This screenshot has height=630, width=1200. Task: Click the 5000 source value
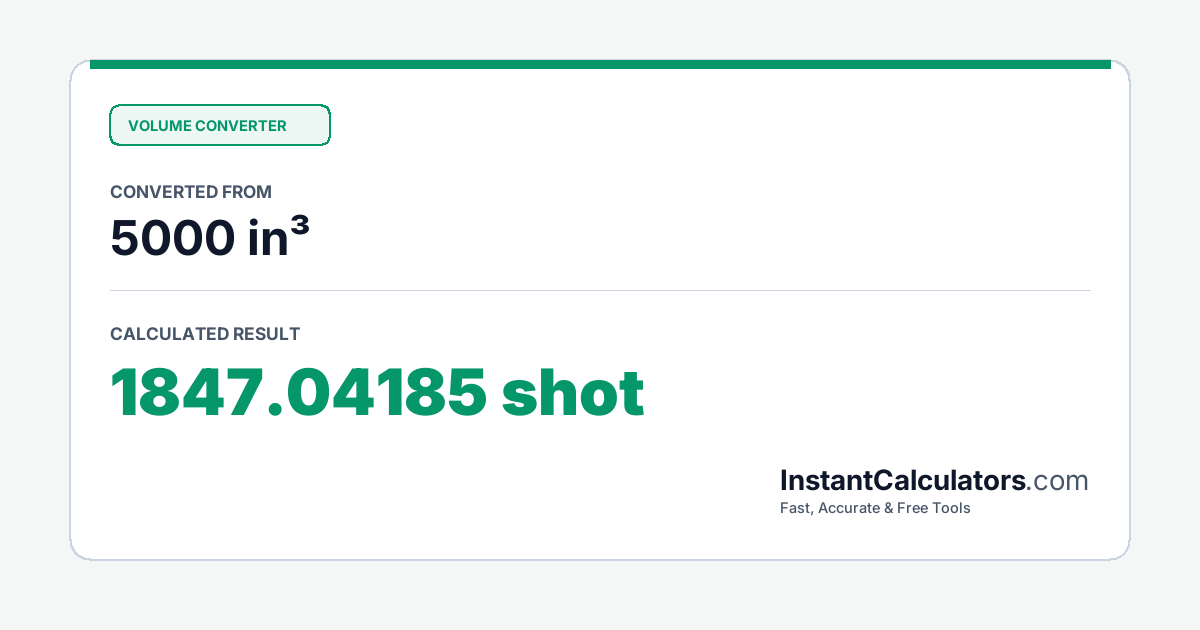[170, 238]
